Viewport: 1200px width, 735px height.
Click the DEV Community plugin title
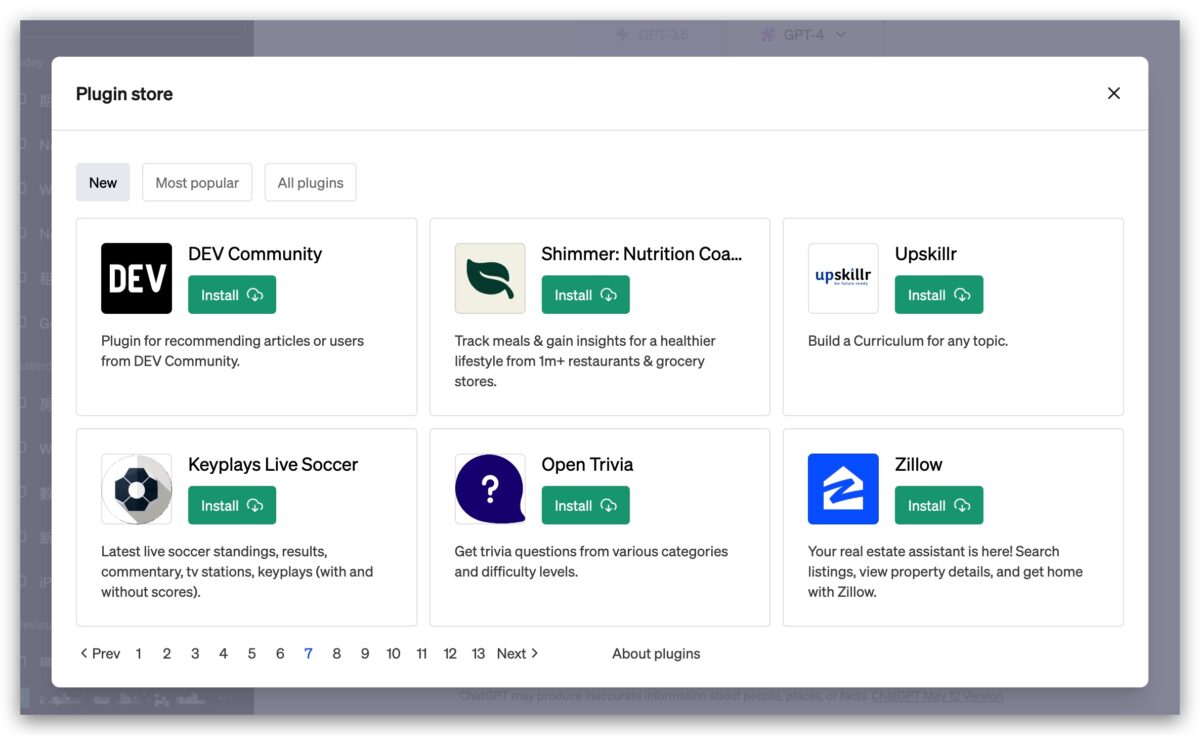coord(255,254)
